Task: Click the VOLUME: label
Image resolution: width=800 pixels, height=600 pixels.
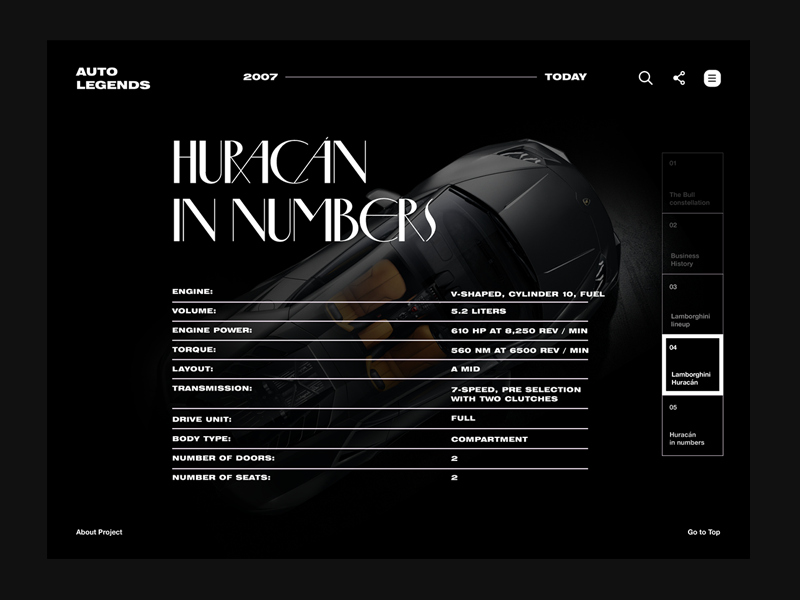Action: coord(194,311)
